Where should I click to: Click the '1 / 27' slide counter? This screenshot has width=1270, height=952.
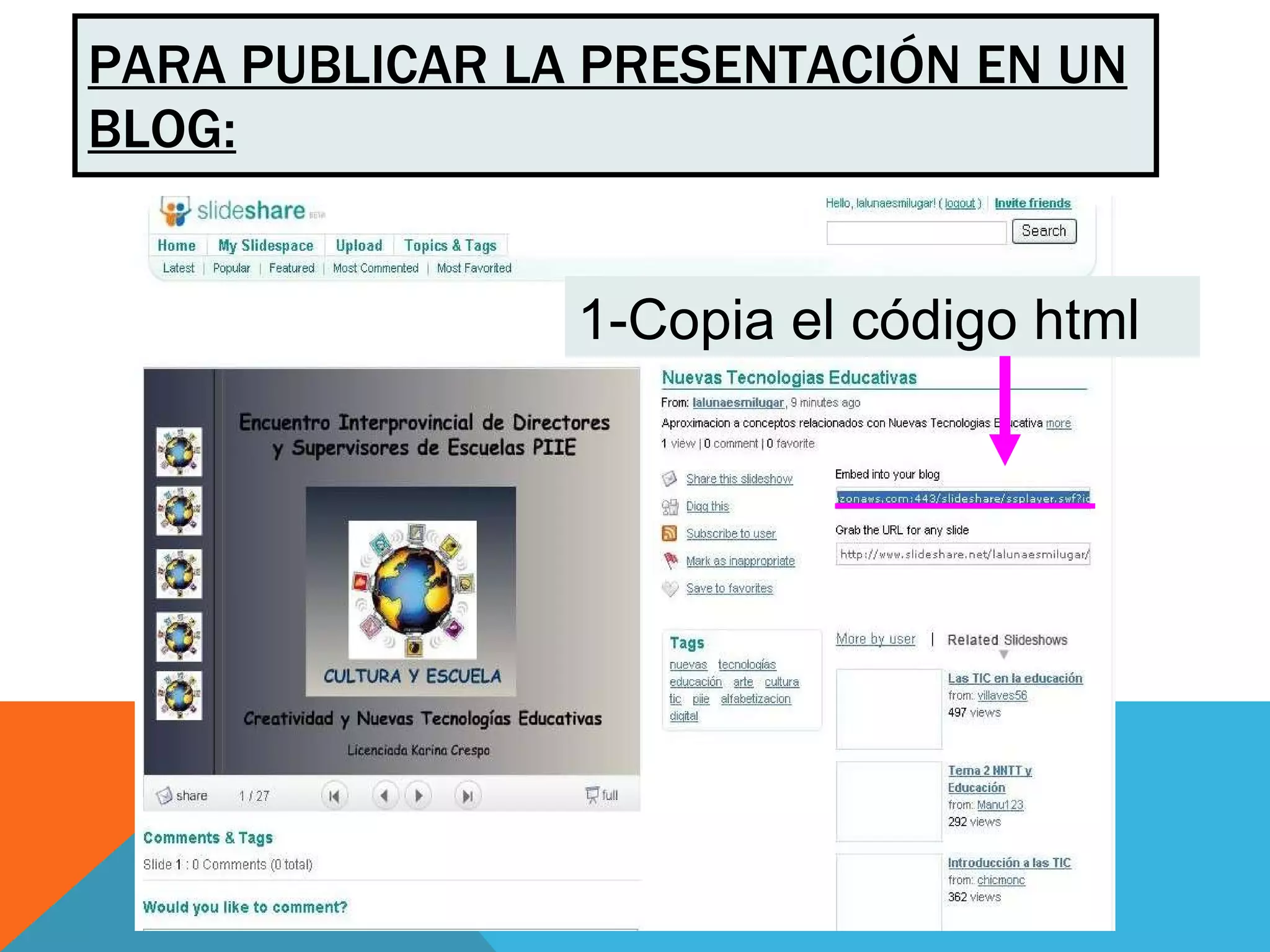click(254, 796)
